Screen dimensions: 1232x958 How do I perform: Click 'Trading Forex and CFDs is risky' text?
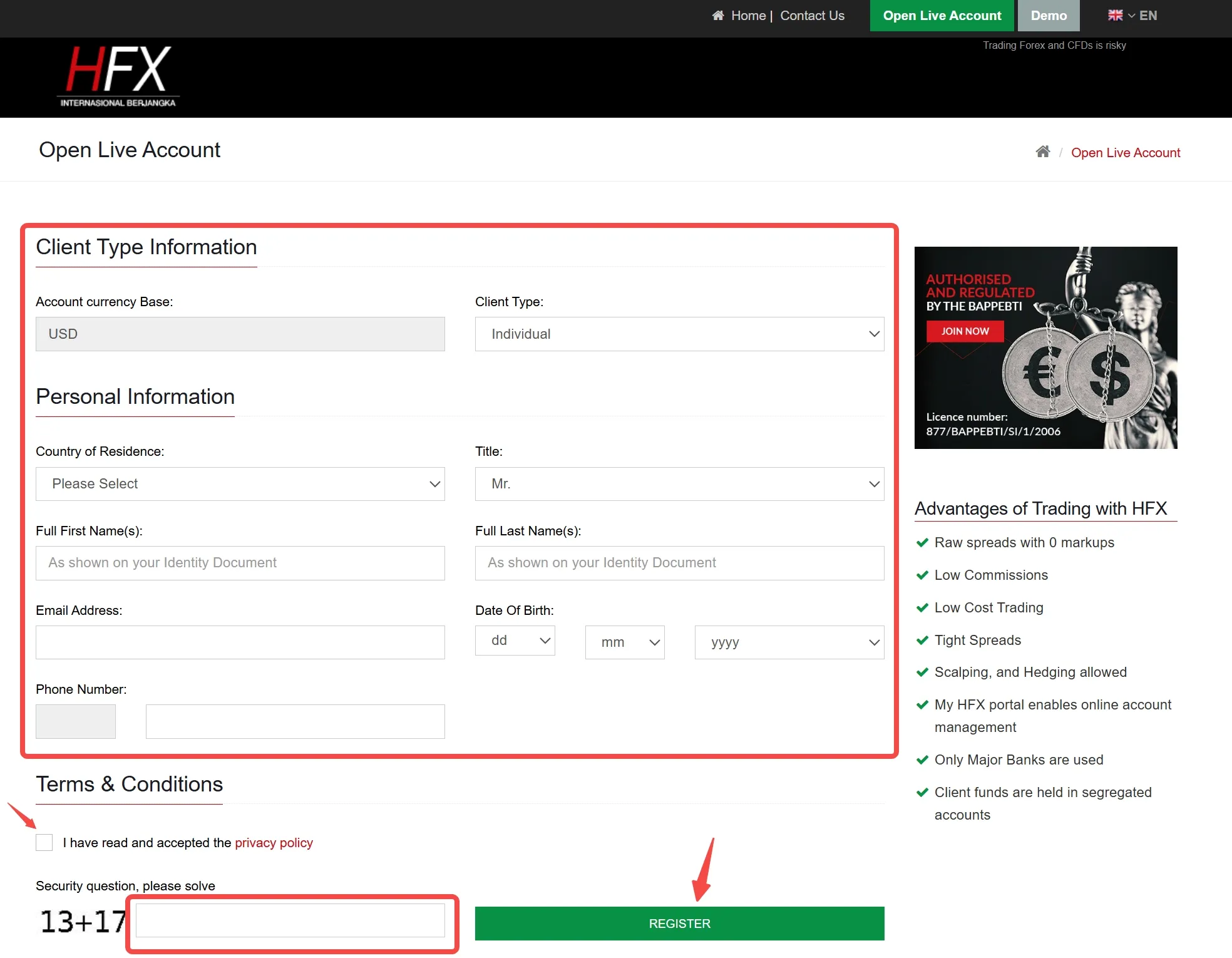click(x=1054, y=45)
